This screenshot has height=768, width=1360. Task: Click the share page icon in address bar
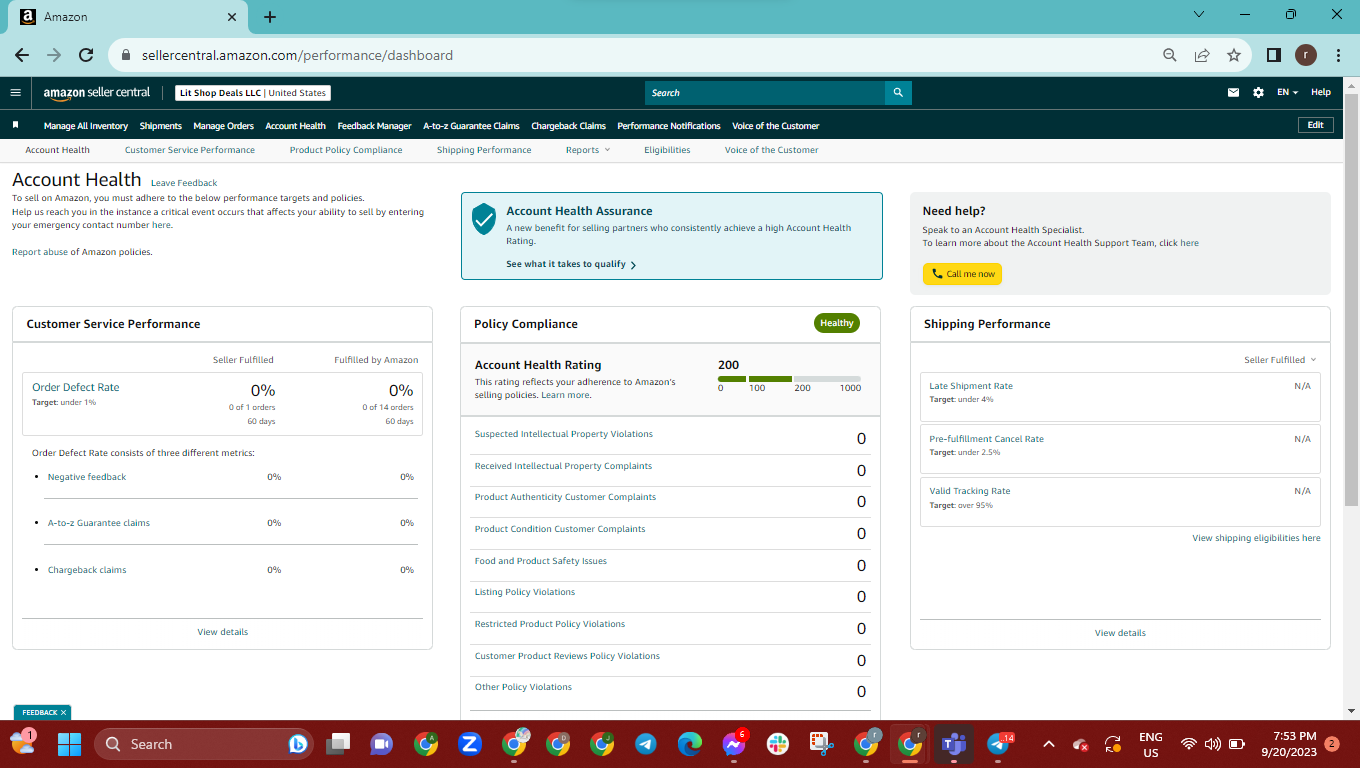point(1202,55)
